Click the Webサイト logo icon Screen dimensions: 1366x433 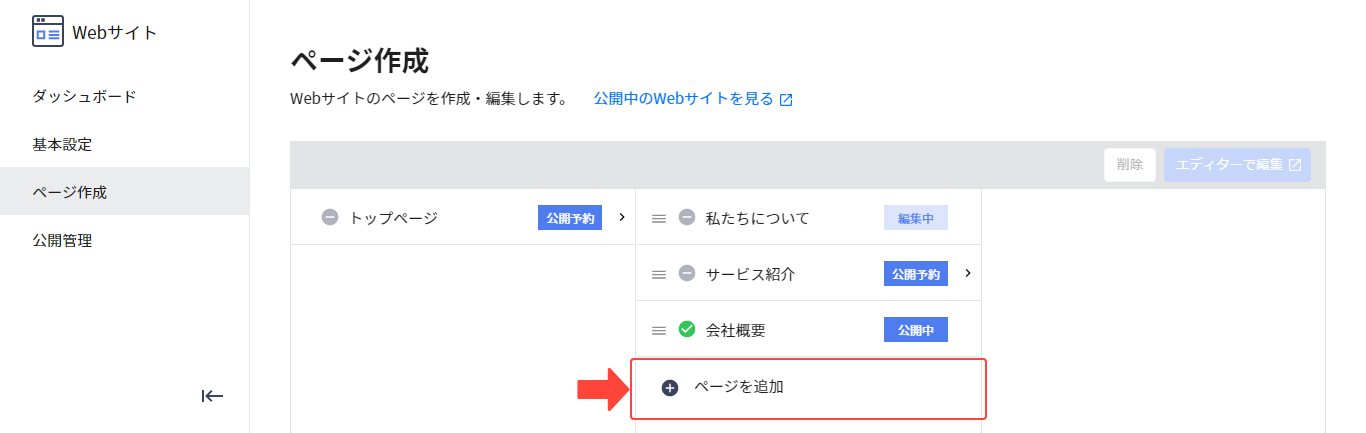(x=48, y=32)
